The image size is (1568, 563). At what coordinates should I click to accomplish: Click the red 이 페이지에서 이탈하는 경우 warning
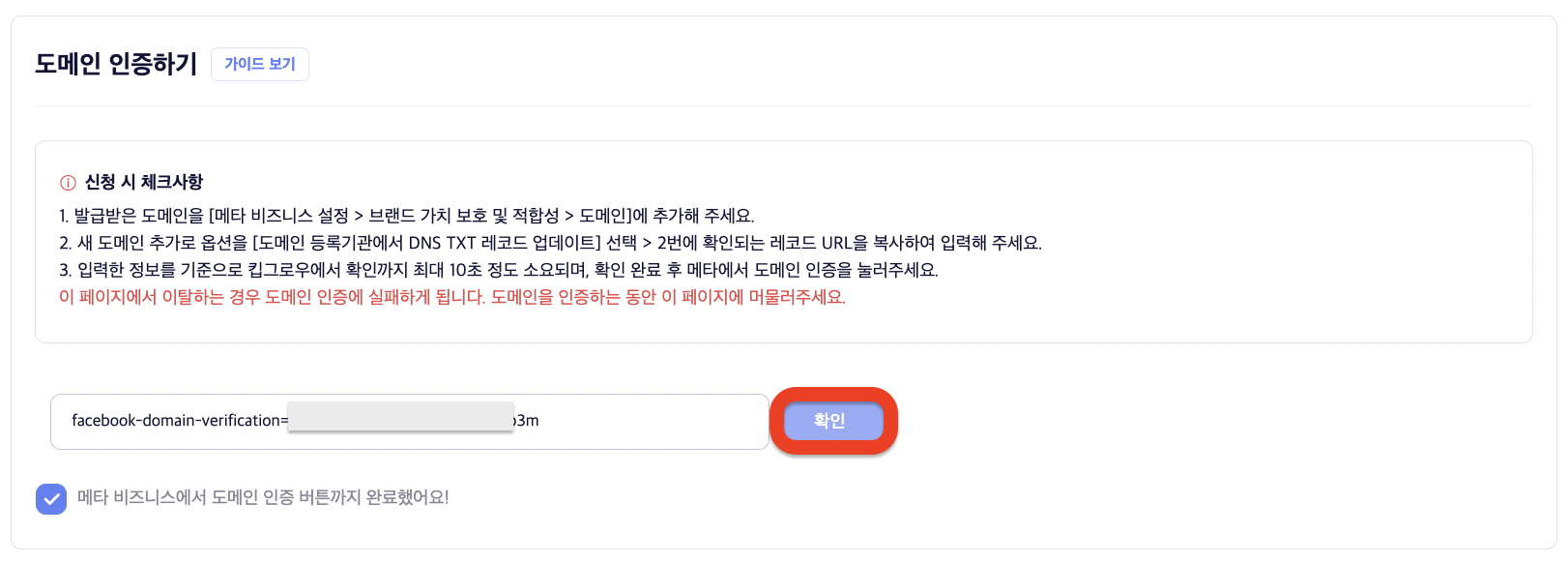coord(271,297)
